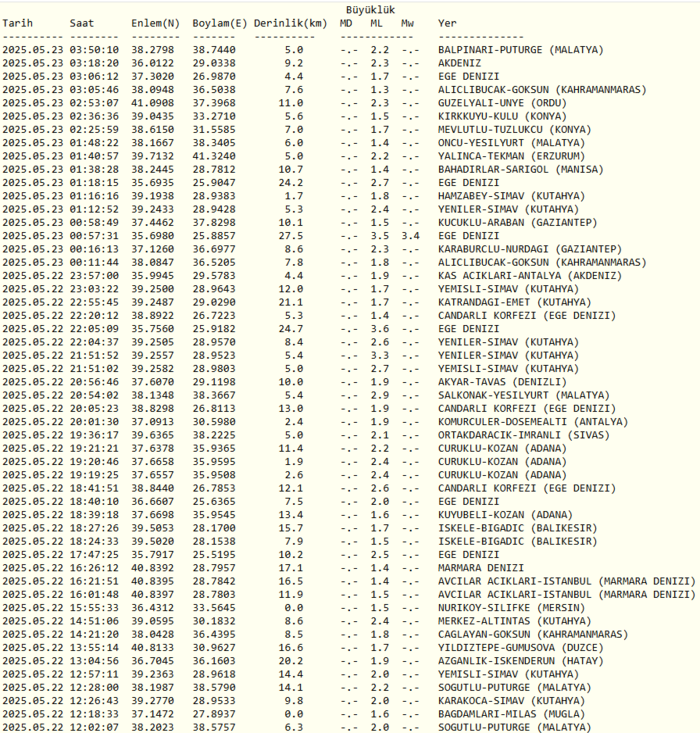Select KIRKKUYU-KULU (KONYA) entry
This screenshot has height=733, width=700.
pos(502,116)
